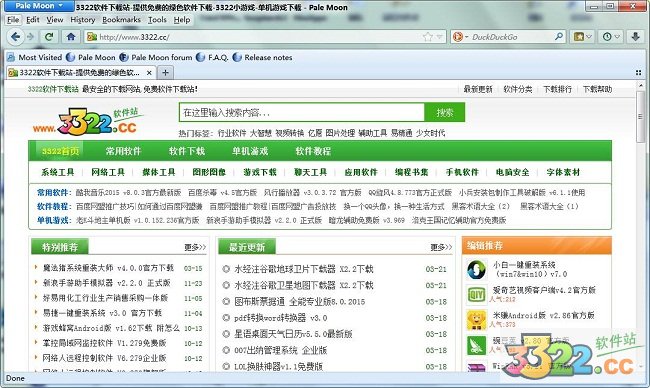Viewport: 650px width, 388px height.
Task: Open the Pale Moon forum bookmark
Action: (x=156, y=57)
